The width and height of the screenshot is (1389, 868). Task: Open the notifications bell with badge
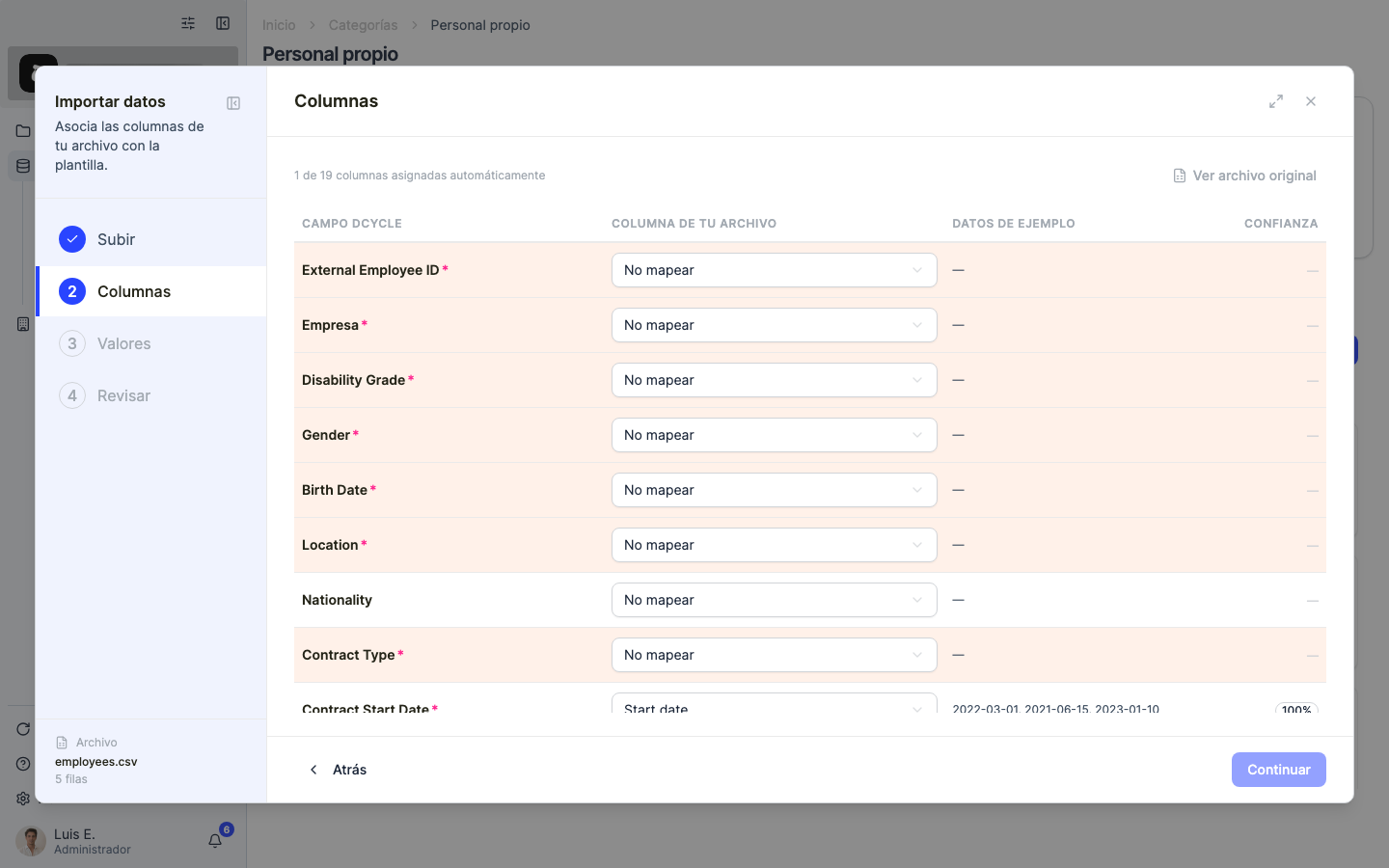tap(216, 840)
